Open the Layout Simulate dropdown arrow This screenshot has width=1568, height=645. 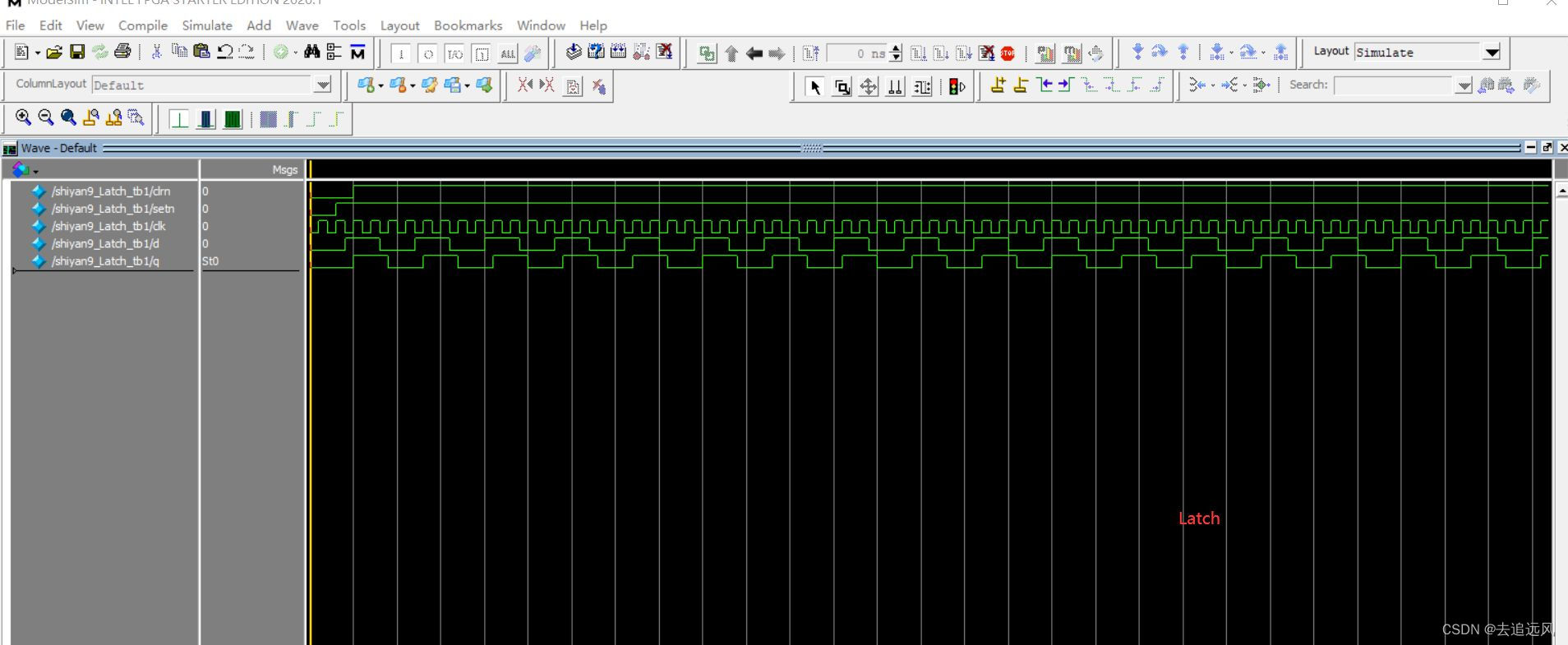click(x=1492, y=53)
